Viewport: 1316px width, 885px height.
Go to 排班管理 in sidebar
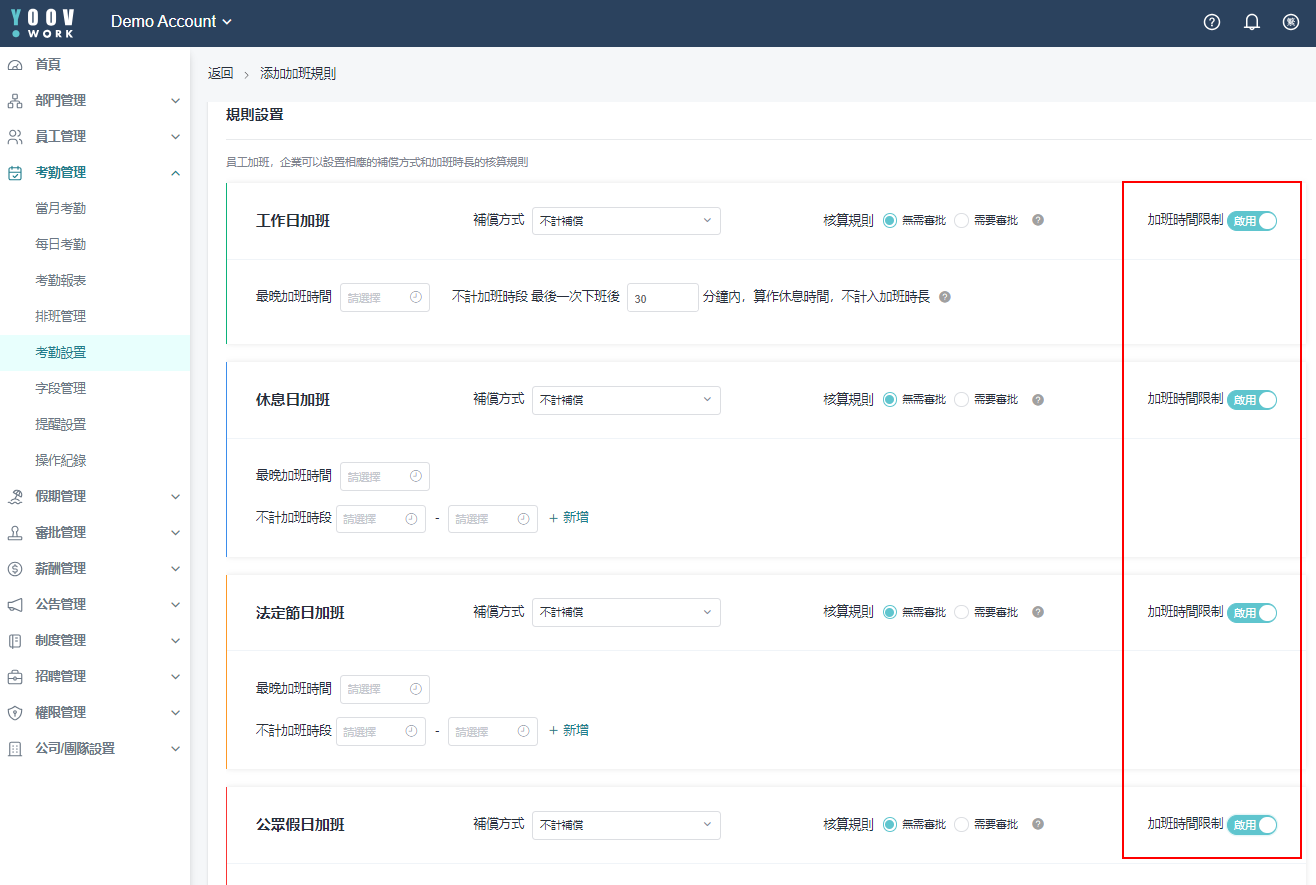point(60,316)
